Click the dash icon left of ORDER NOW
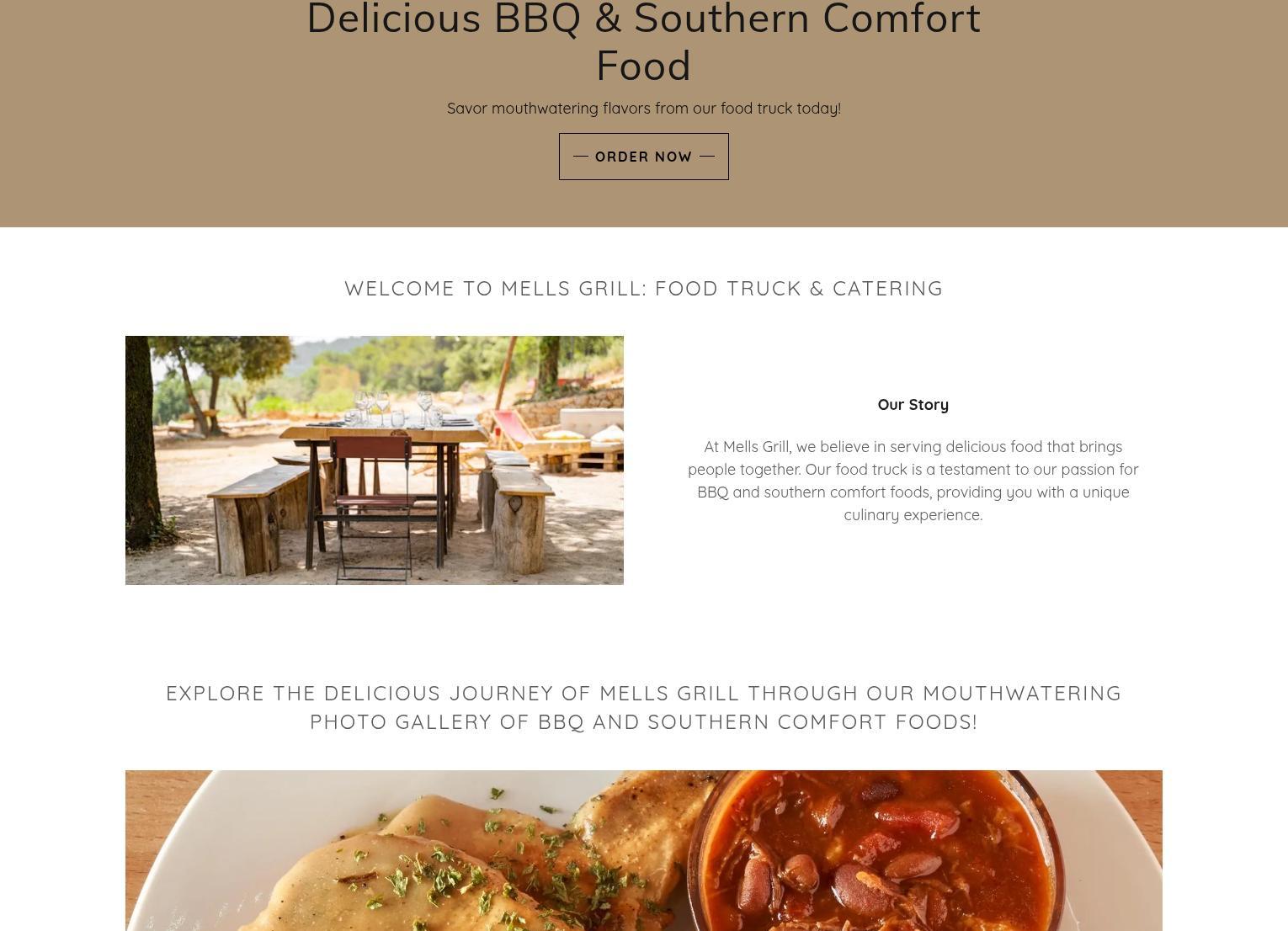Image resolution: width=1288 pixels, height=931 pixels. (x=581, y=156)
